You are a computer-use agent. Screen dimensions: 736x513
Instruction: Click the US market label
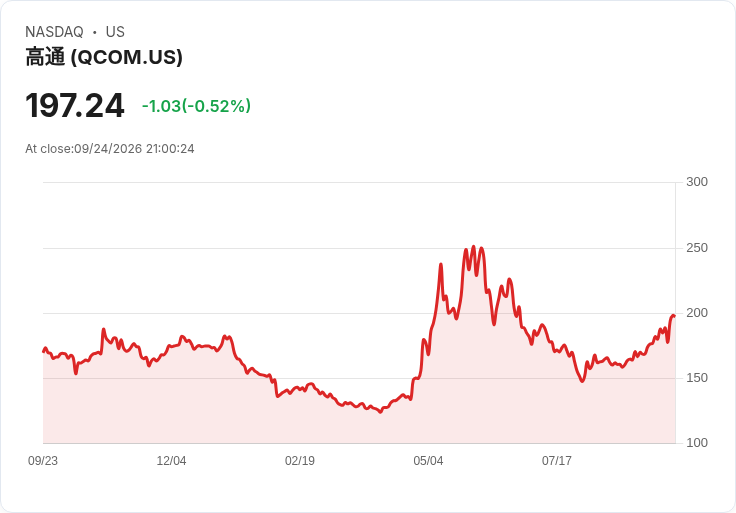pyautogui.click(x=115, y=32)
